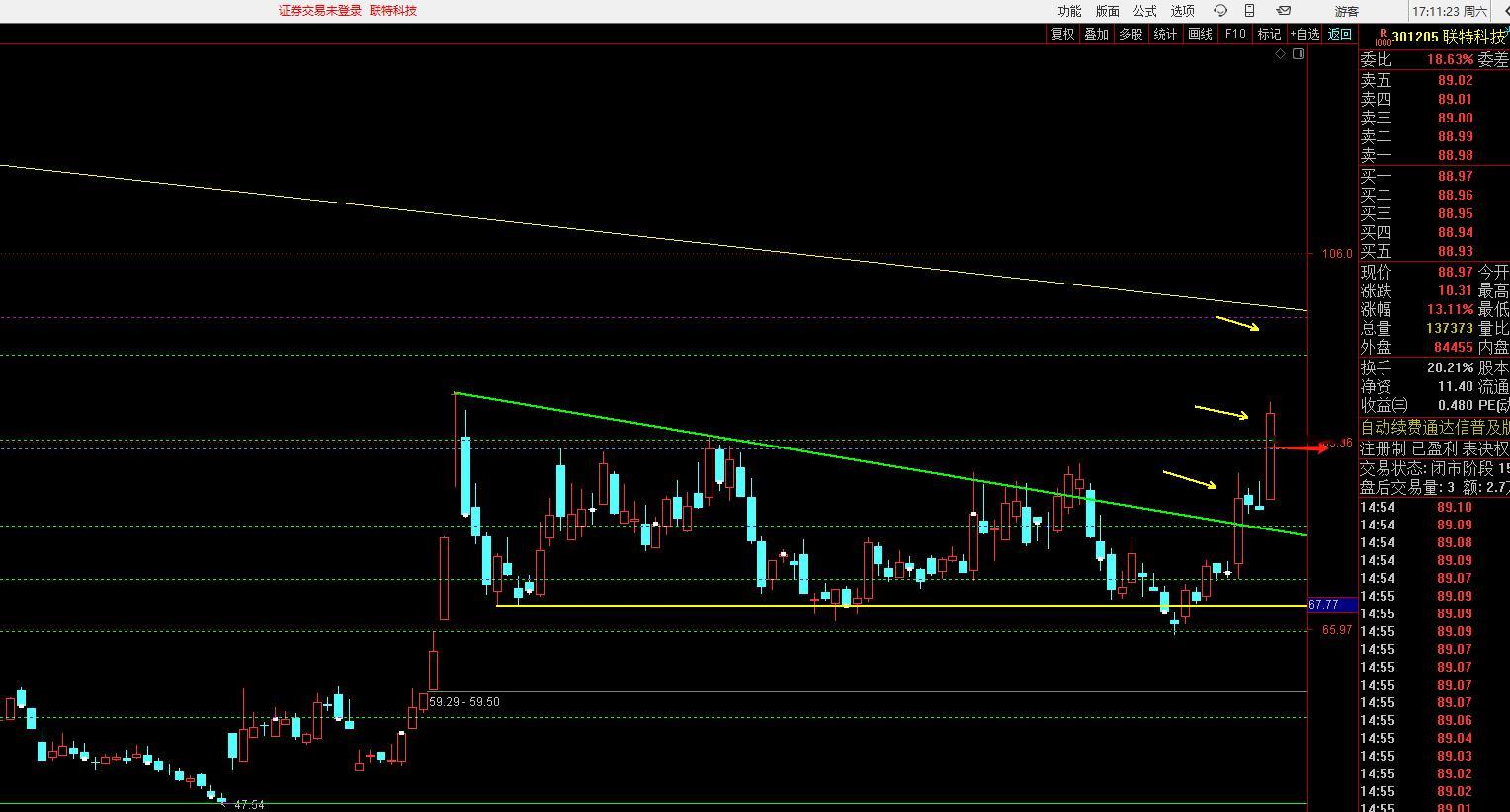Open the 选项 menu
Image resolution: width=1510 pixels, height=812 pixels.
pos(1182,11)
